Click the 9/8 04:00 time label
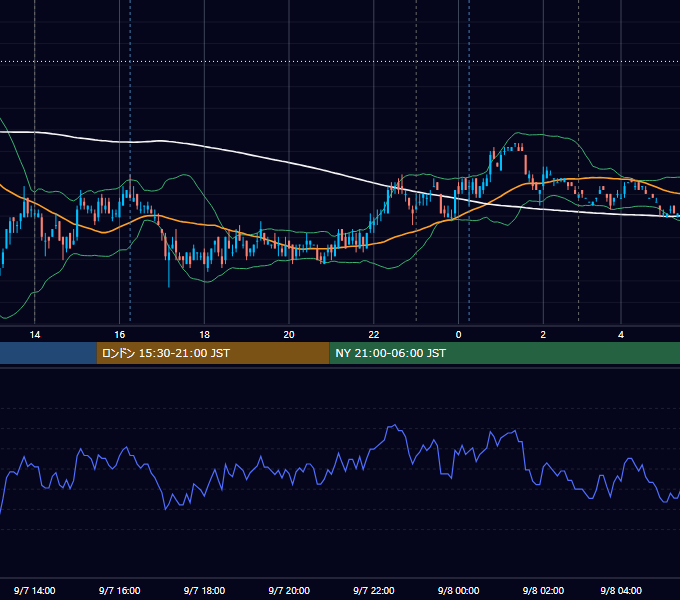The image size is (680, 600). click(x=621, y=590)
